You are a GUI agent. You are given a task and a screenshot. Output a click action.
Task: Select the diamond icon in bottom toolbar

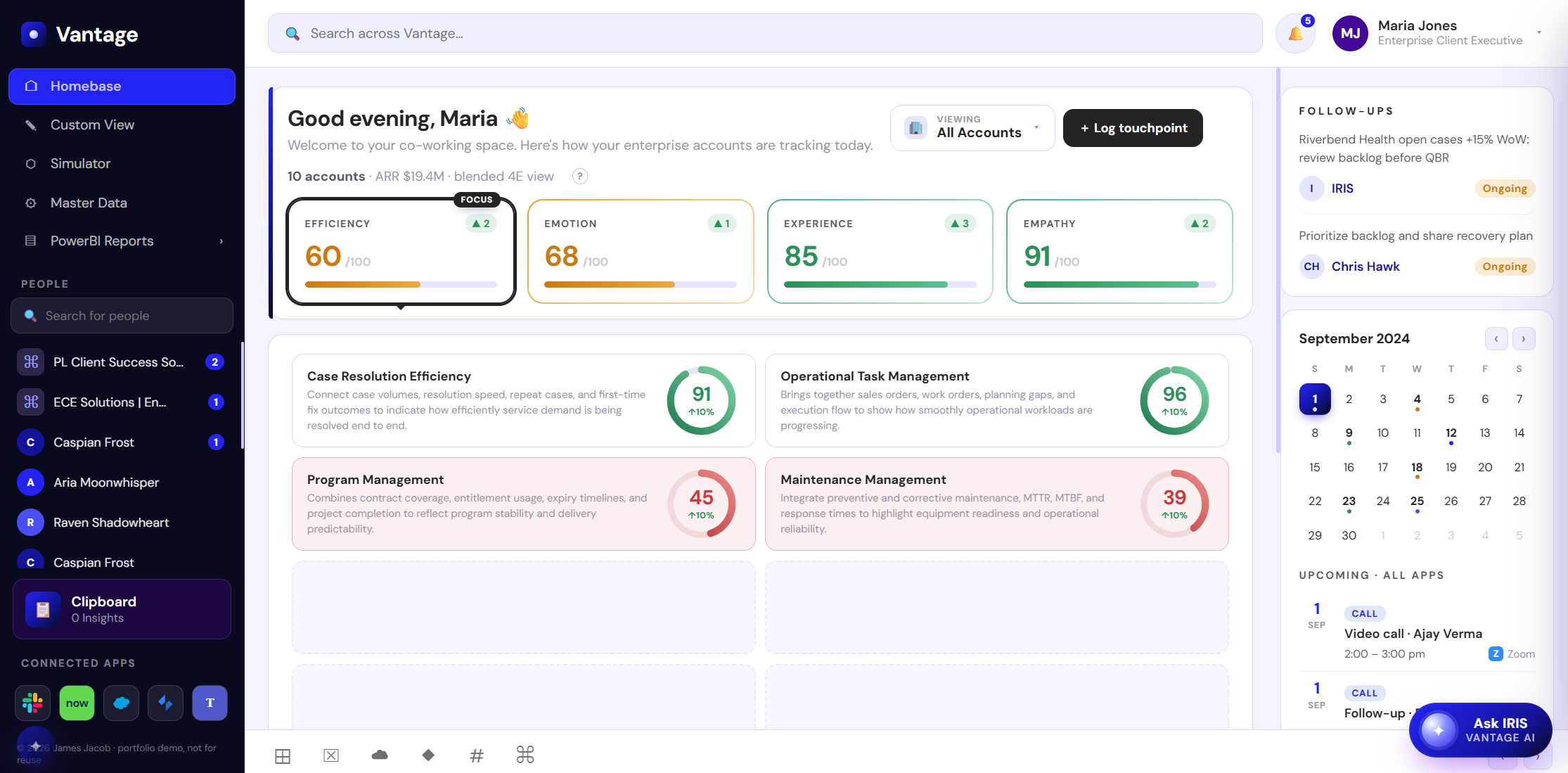tap(428, 755)
